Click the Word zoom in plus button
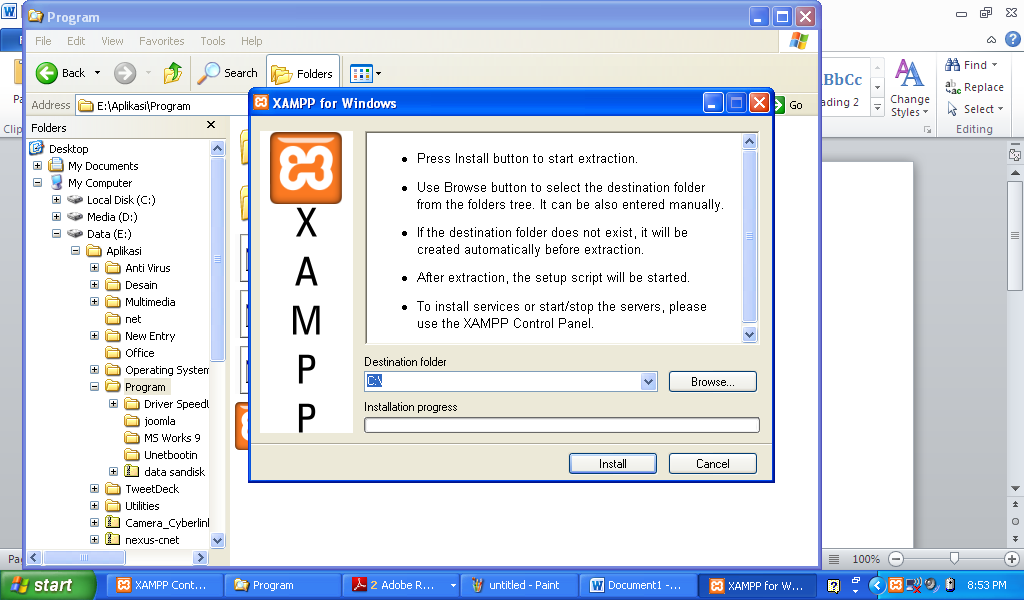1024x600 pixels. click(1012, 559)
